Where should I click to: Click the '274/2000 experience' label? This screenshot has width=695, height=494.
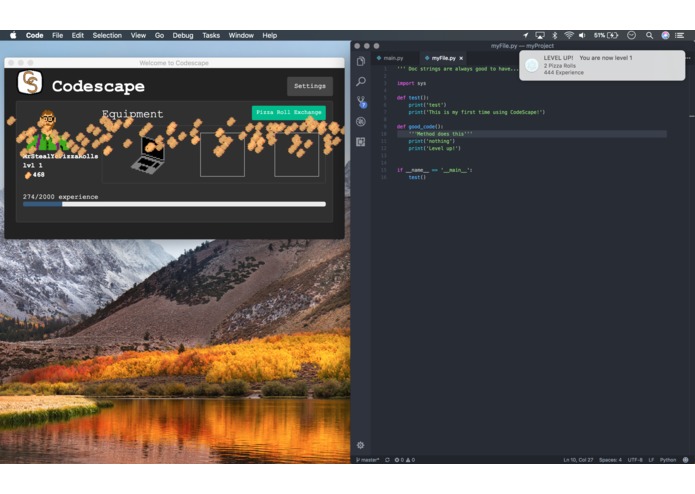coord(61,197)
